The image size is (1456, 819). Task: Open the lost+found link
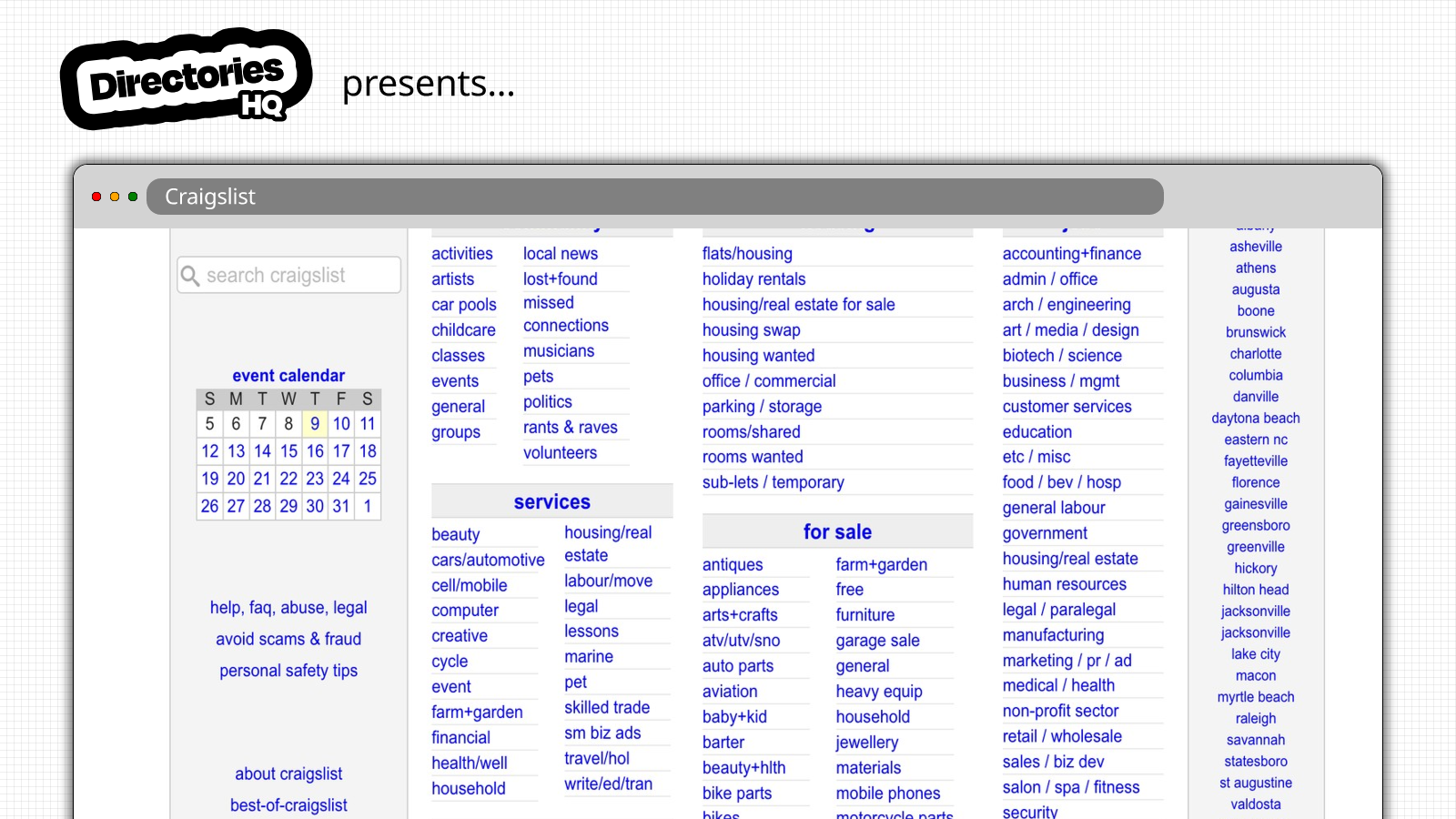(x=561, y=279)
